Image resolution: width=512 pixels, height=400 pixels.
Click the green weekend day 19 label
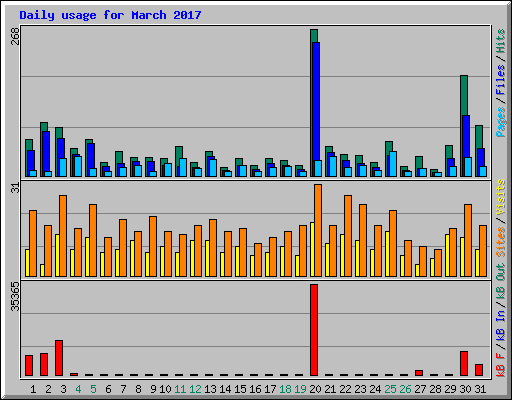click(300, 389)
